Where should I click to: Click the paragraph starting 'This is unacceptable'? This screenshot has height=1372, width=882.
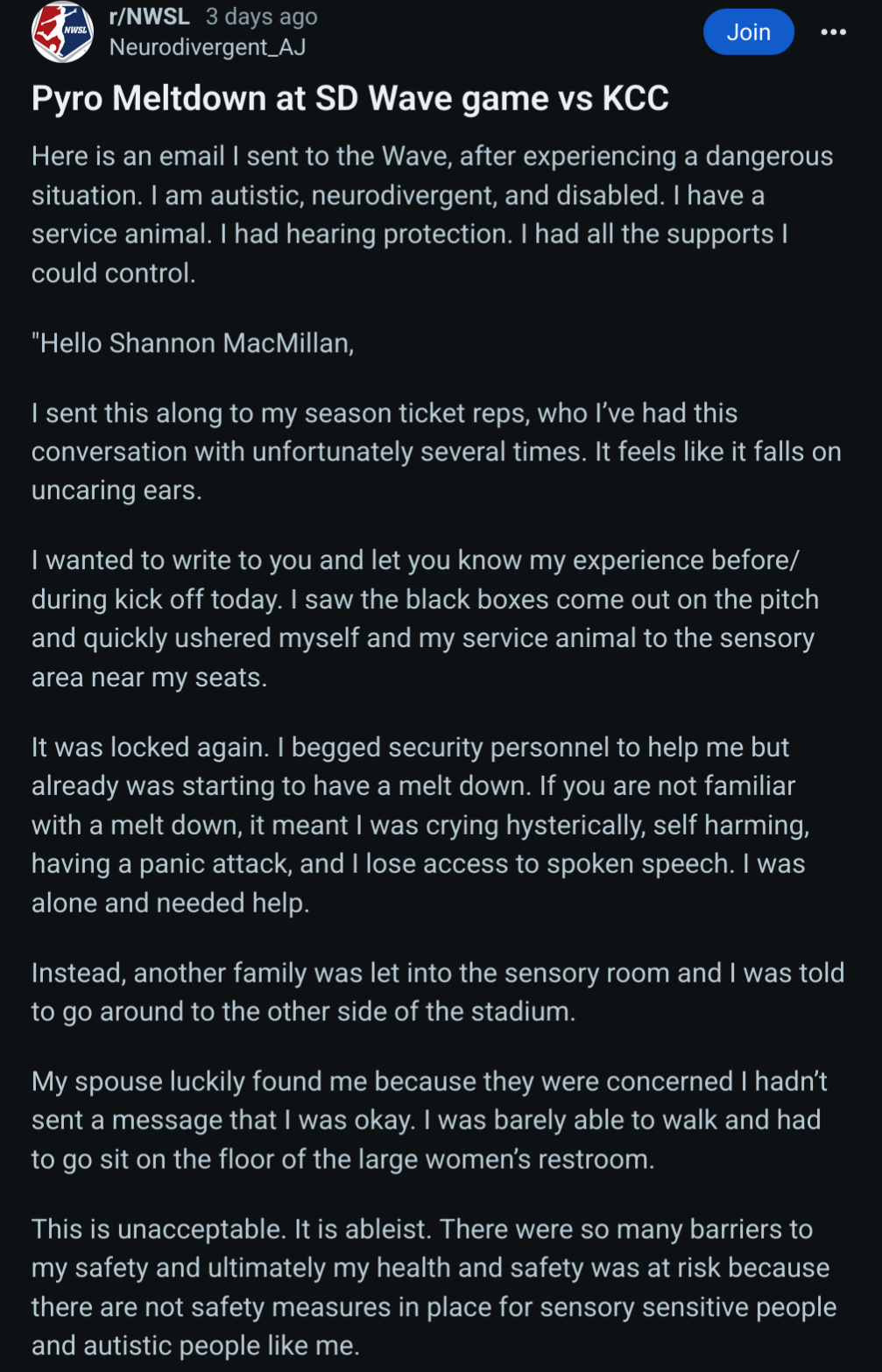click(434, 1287)
